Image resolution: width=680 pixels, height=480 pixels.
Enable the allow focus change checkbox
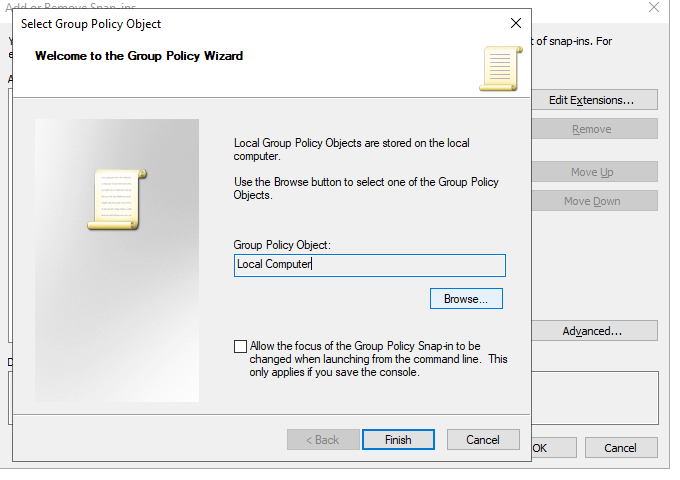tap(240, 346)
